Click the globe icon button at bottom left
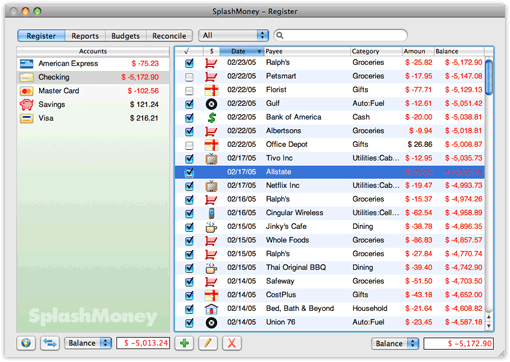The width and height of the screenshot is (510, 362). 26,343
